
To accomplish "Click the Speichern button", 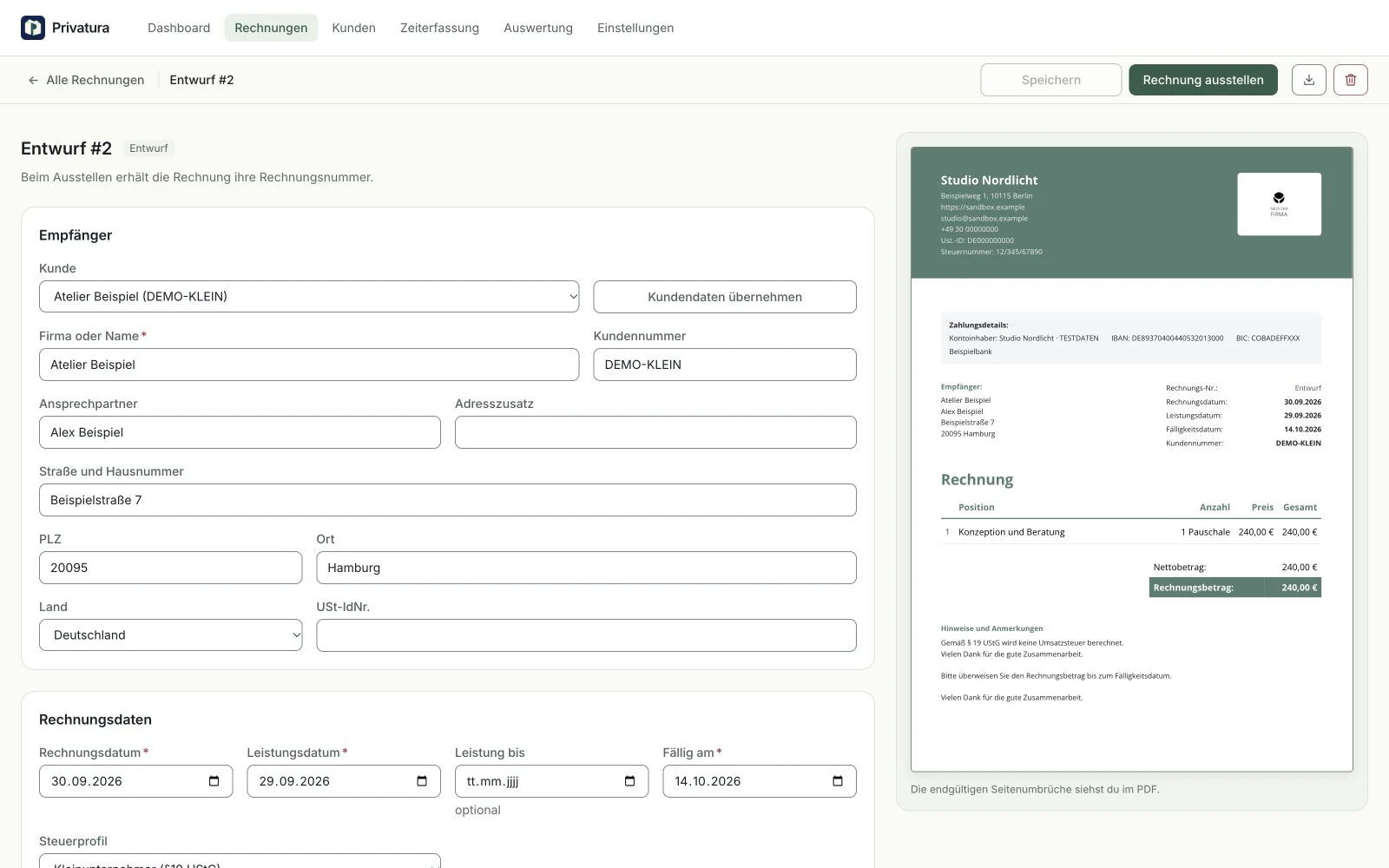I will (x=1051, y=80).
